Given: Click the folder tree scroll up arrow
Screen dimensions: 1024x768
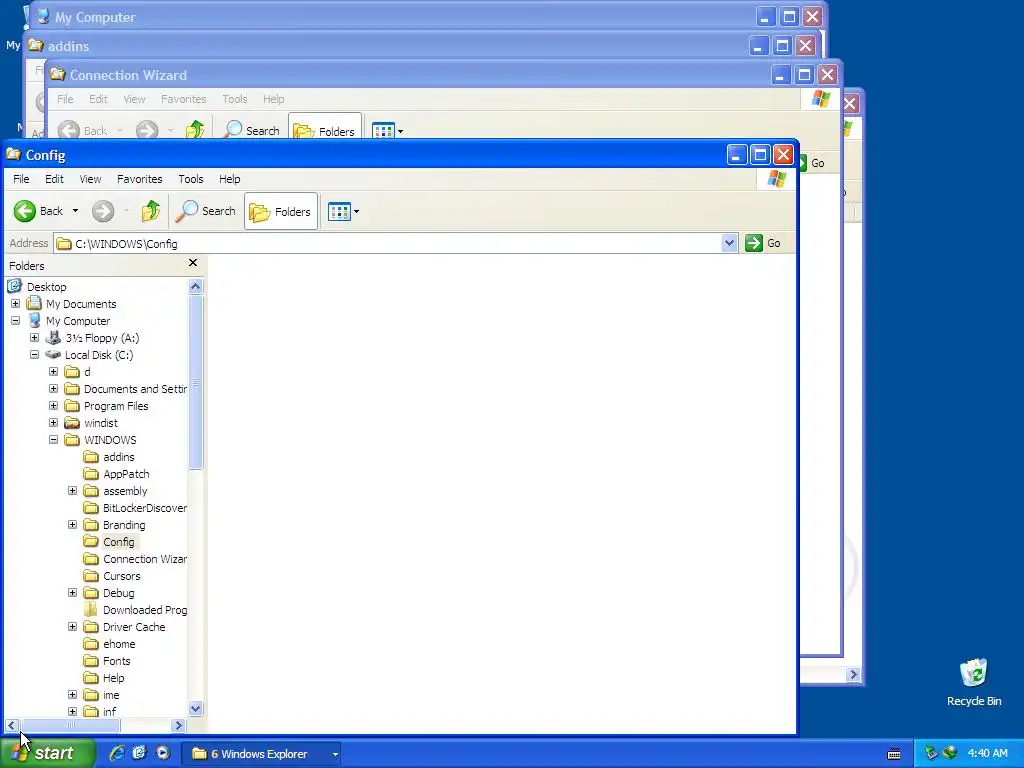Looking at the screenshot, I should tap(195, 286).
